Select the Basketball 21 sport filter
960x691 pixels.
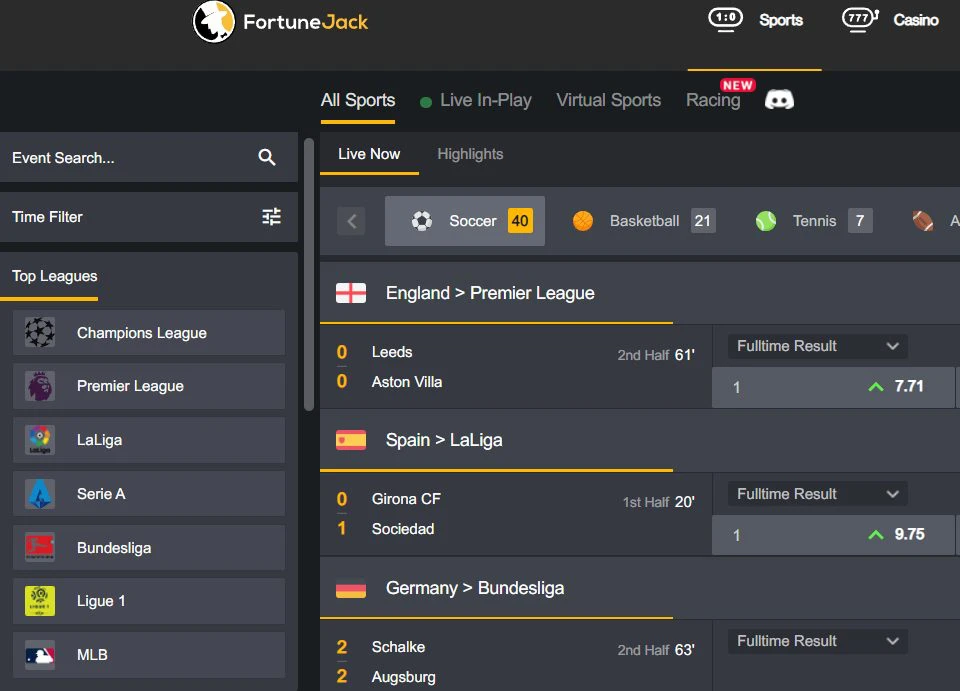coord(643,221)
